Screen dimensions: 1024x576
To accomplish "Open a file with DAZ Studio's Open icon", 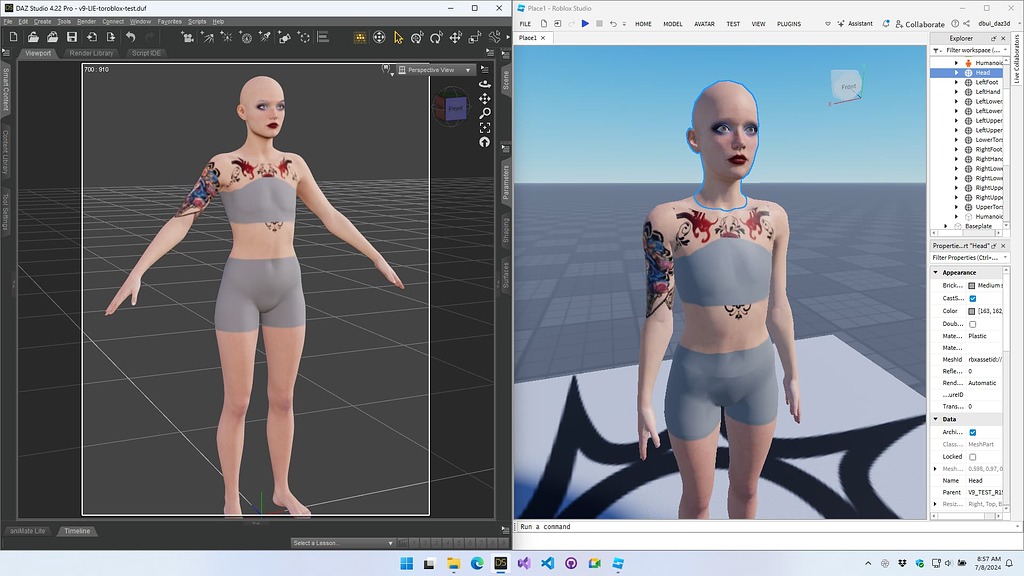I will 34,36.
